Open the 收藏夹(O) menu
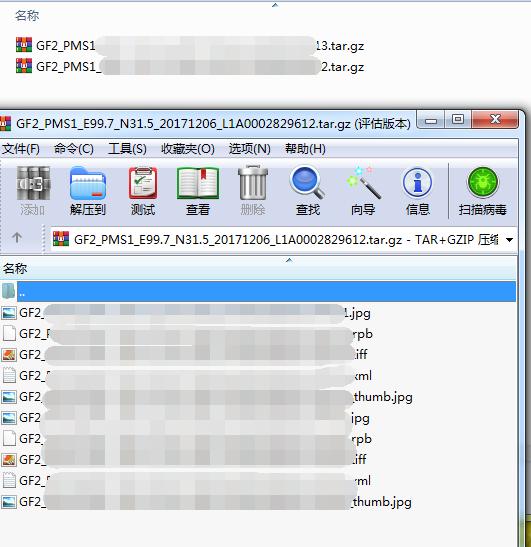Screen dimensions: 531x547 (188, 149)
